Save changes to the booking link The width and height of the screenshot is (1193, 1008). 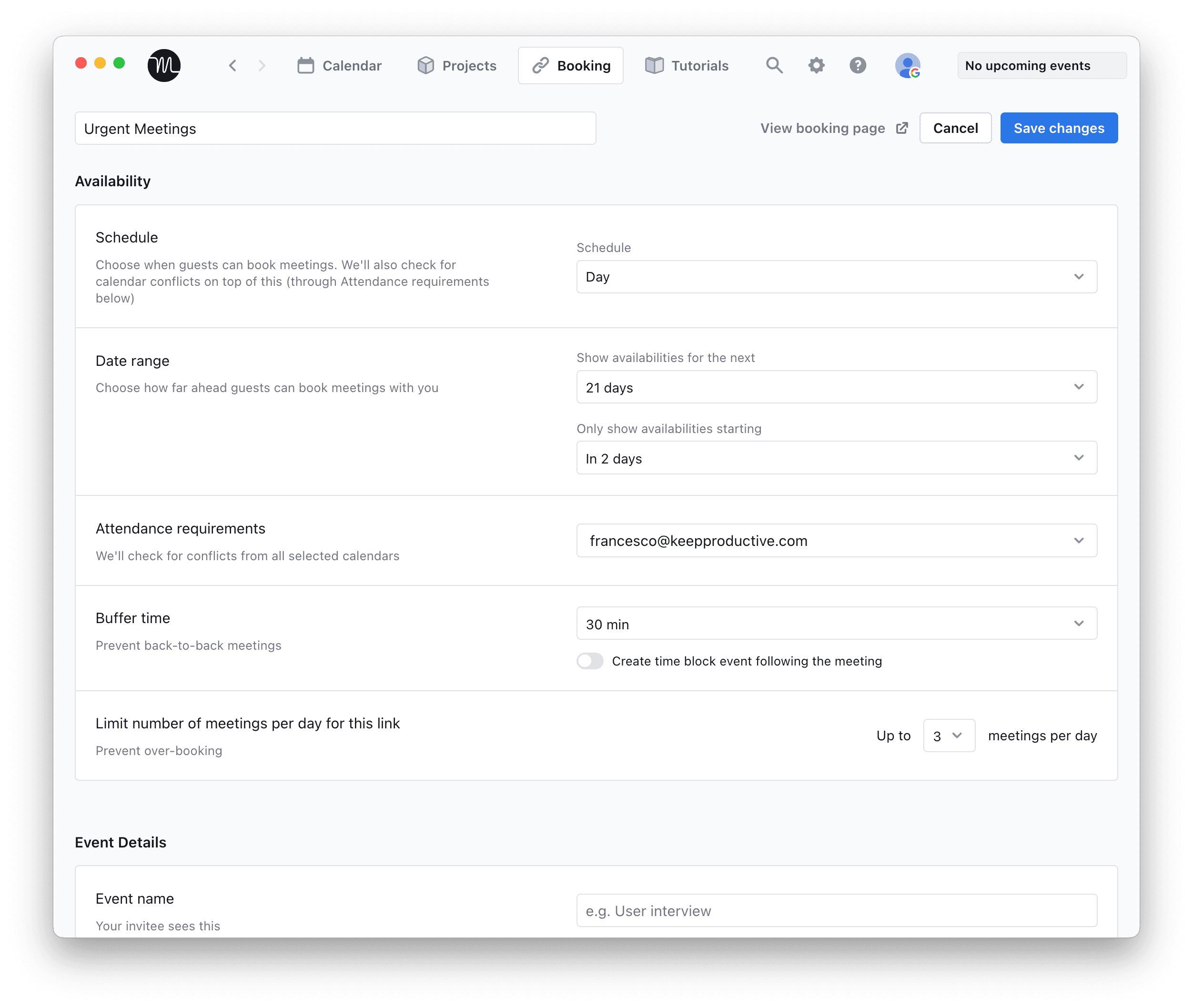pos(1059,128)
